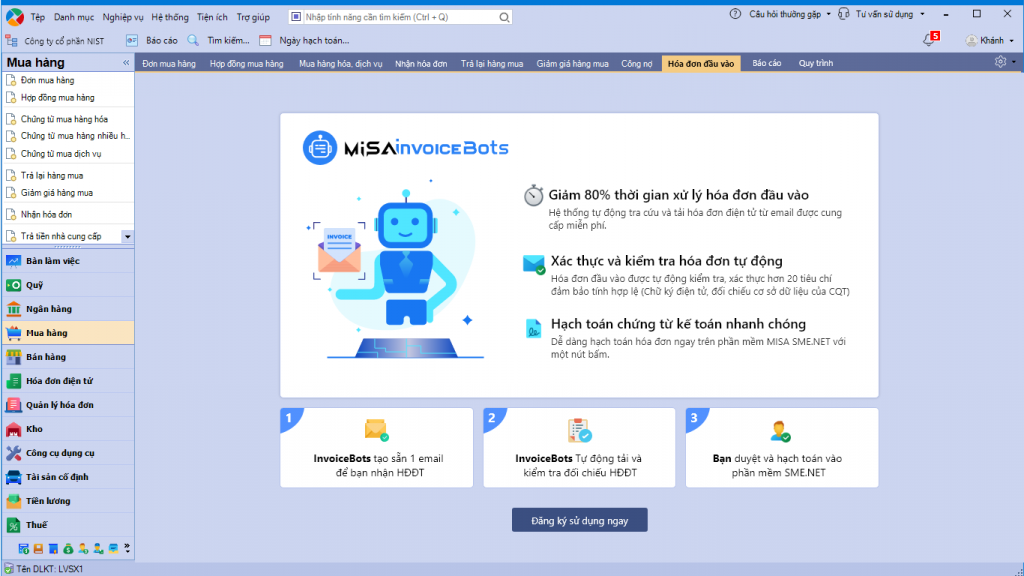
Task: Expand more items below Trả tiền nhà cung cấp
Action: pos(127,236)
